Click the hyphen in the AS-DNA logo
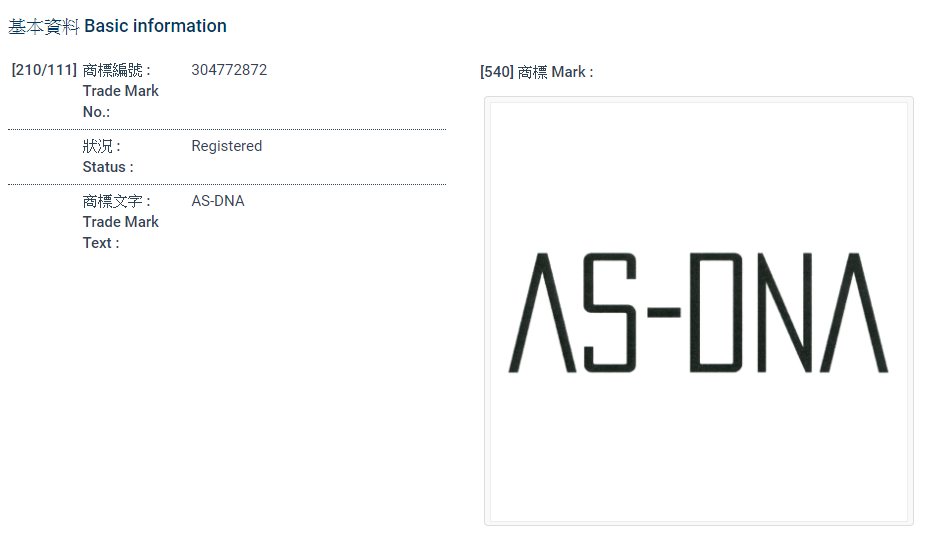928x557 pixels. (663, 312)
